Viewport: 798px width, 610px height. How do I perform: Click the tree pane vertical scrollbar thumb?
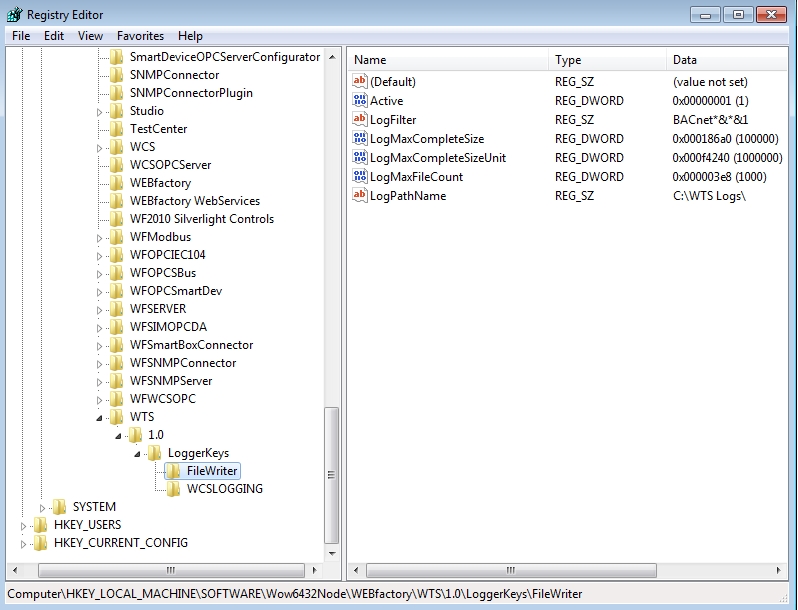click(332, 475)
